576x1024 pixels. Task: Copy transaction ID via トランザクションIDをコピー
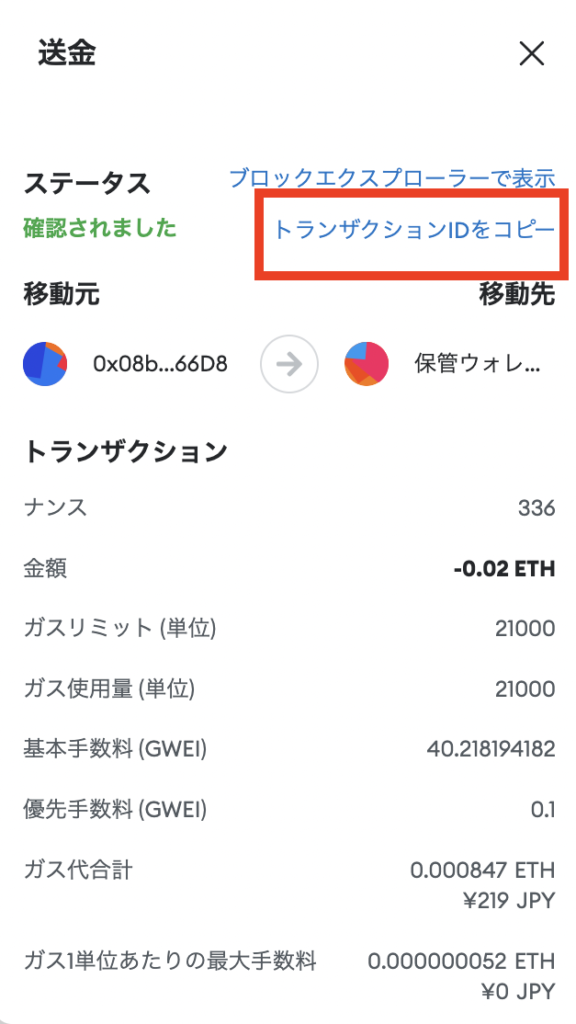(x=413, y=229)
